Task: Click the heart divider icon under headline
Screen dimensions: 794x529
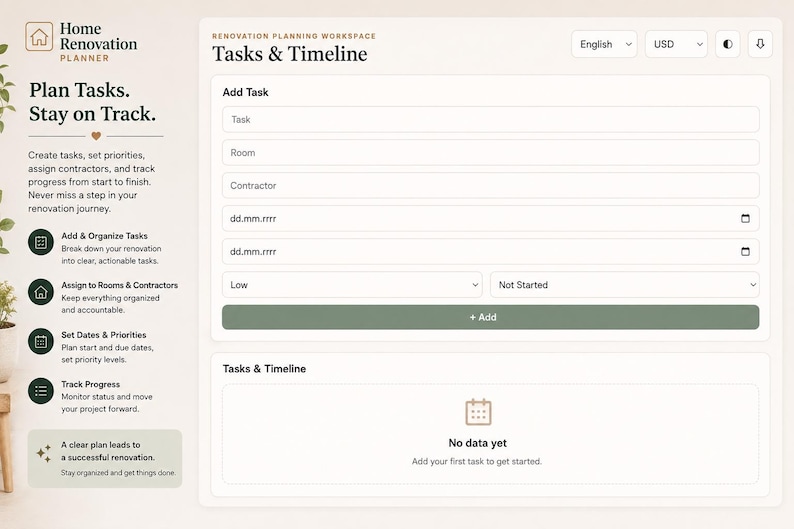Action: point(96,136)
